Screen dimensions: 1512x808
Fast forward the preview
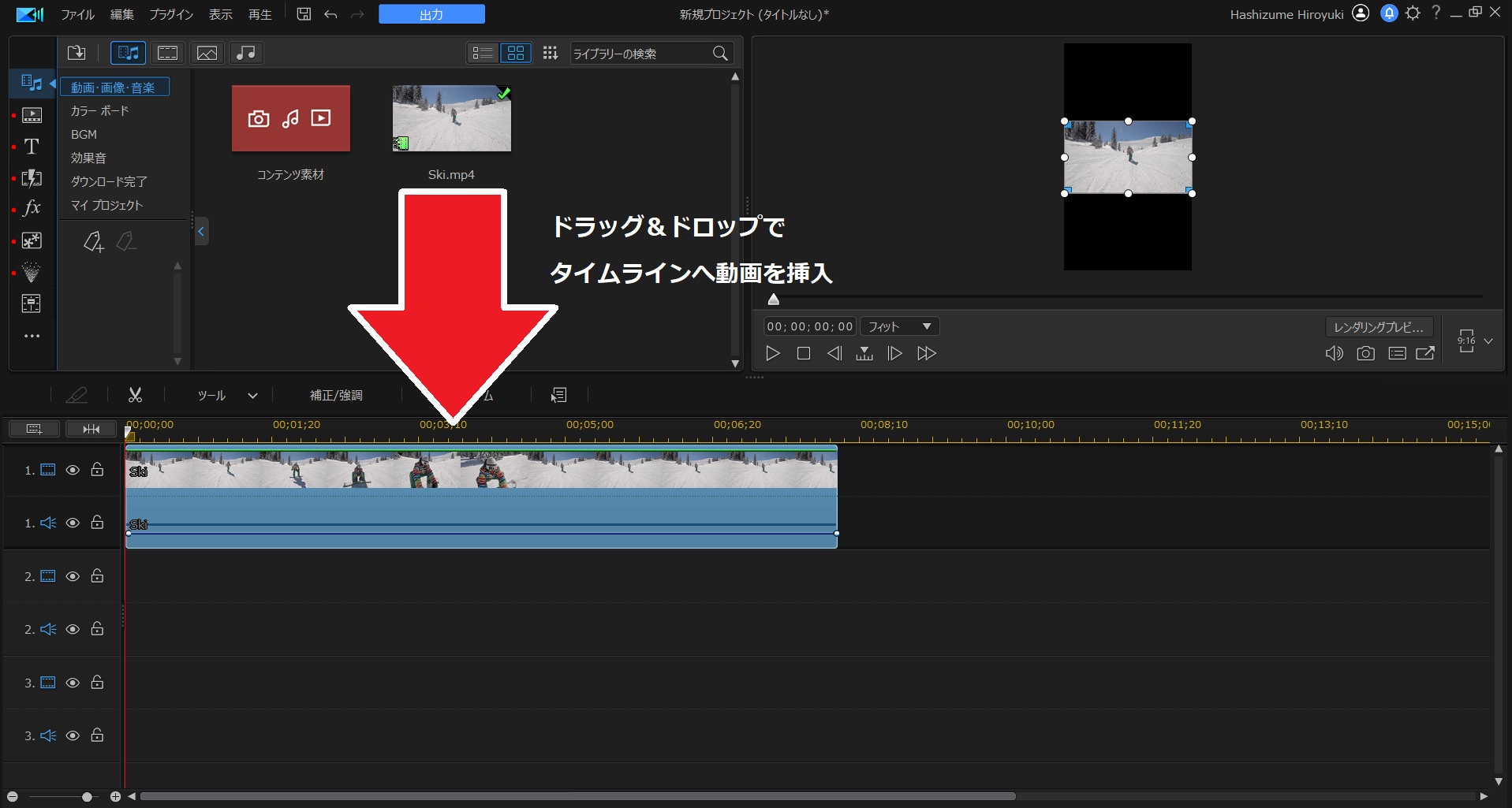click(x=927, y=353)
